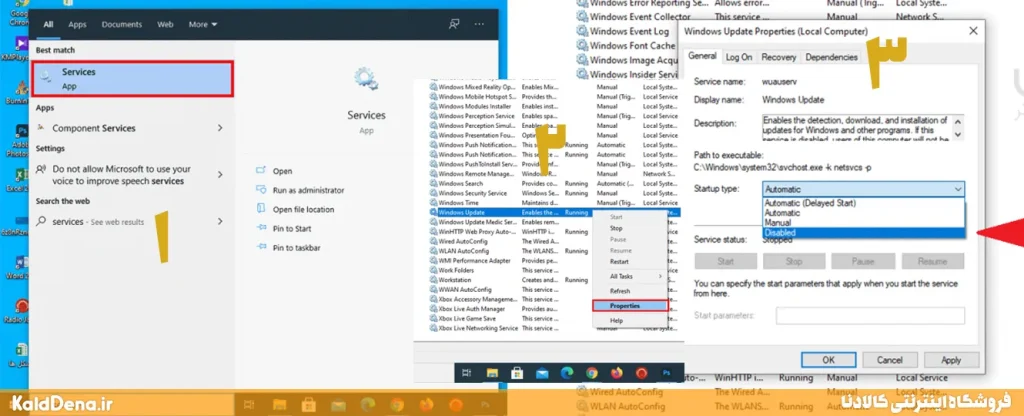Choose Run as administrator
This screenshot has height=416, width=1024.
click(x=308, y=190)
